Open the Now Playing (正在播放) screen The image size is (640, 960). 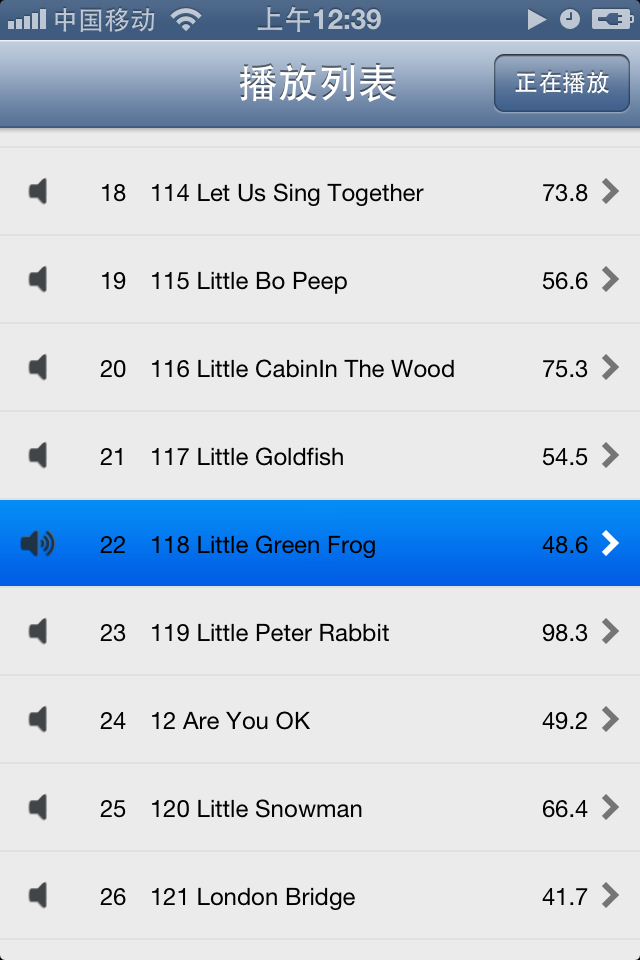562,83
